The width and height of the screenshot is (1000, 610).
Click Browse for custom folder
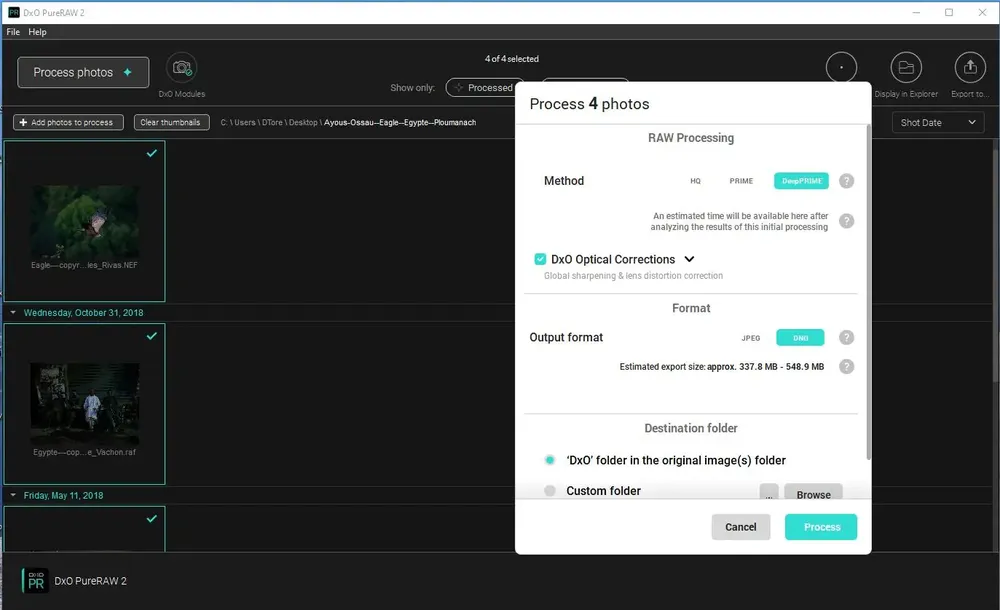point(813,493)
